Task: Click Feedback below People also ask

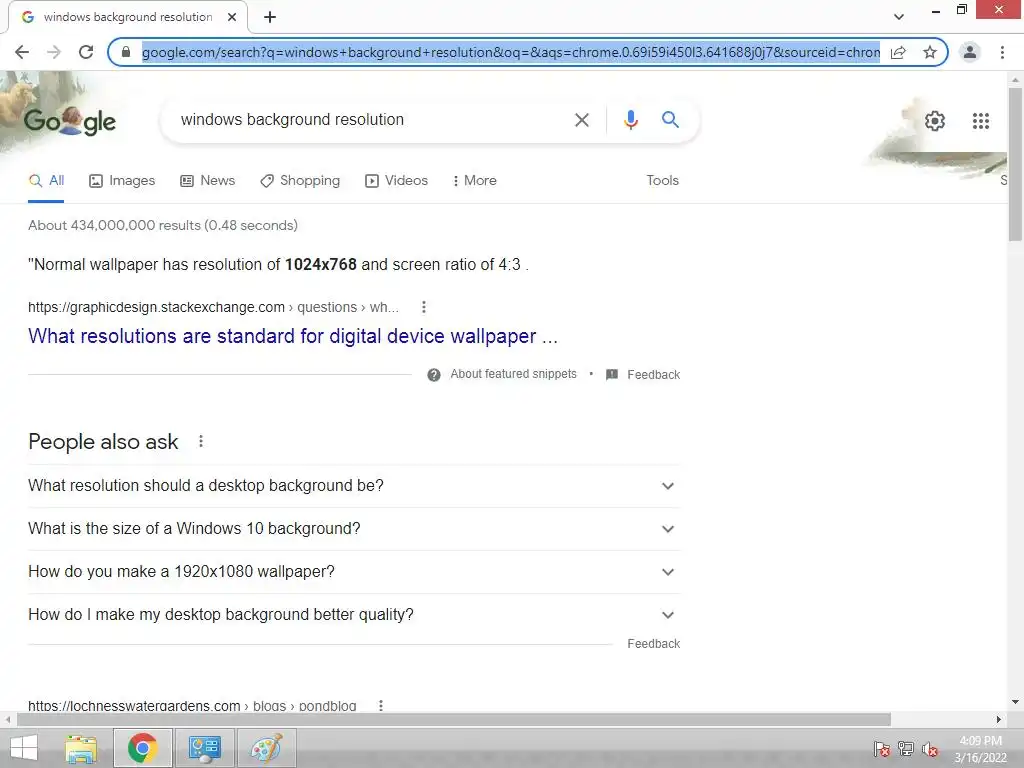Action: coord(654,644)
